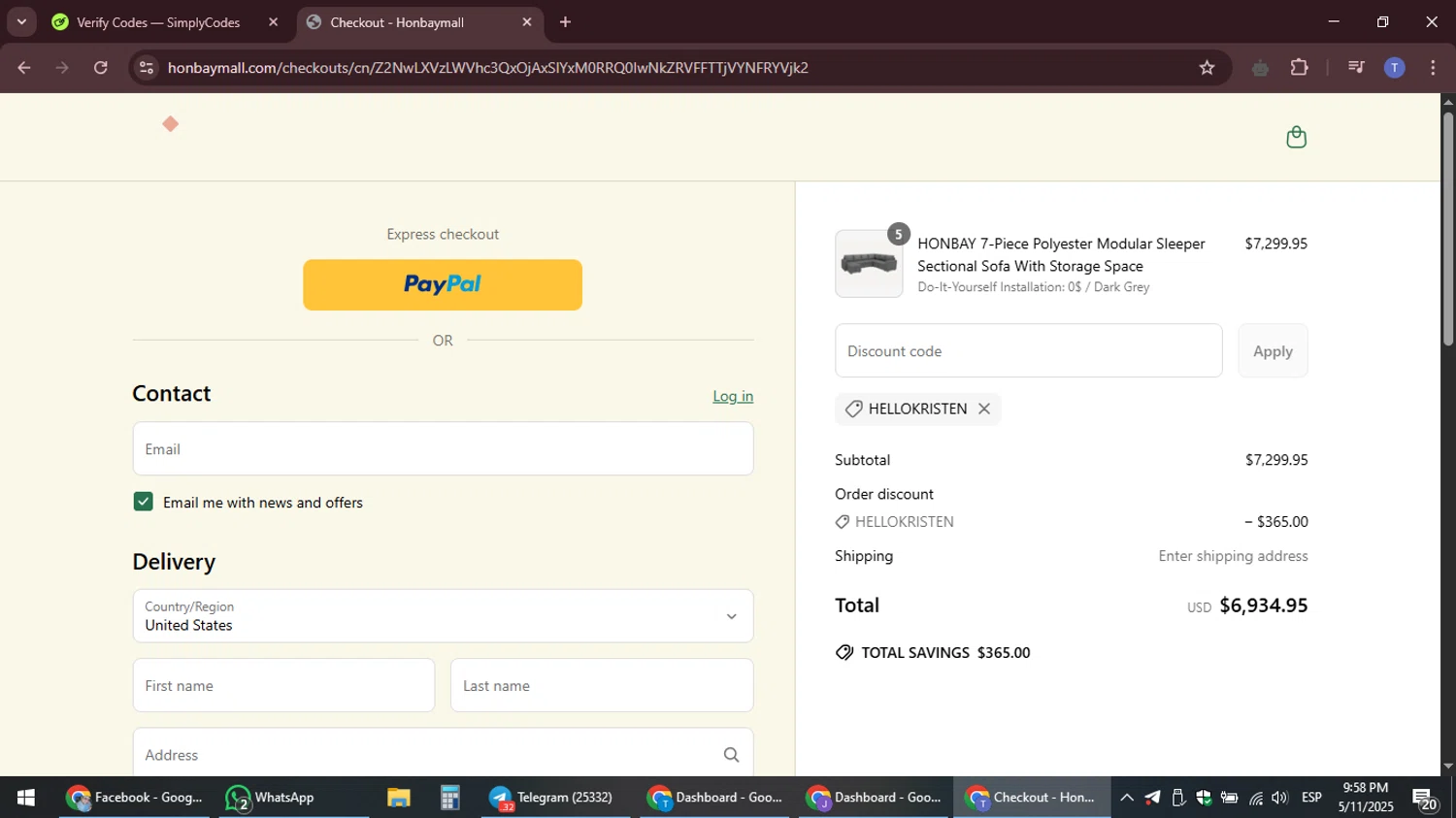
Task: Open the Calculator app in taskbar
Action: (449, 798)
